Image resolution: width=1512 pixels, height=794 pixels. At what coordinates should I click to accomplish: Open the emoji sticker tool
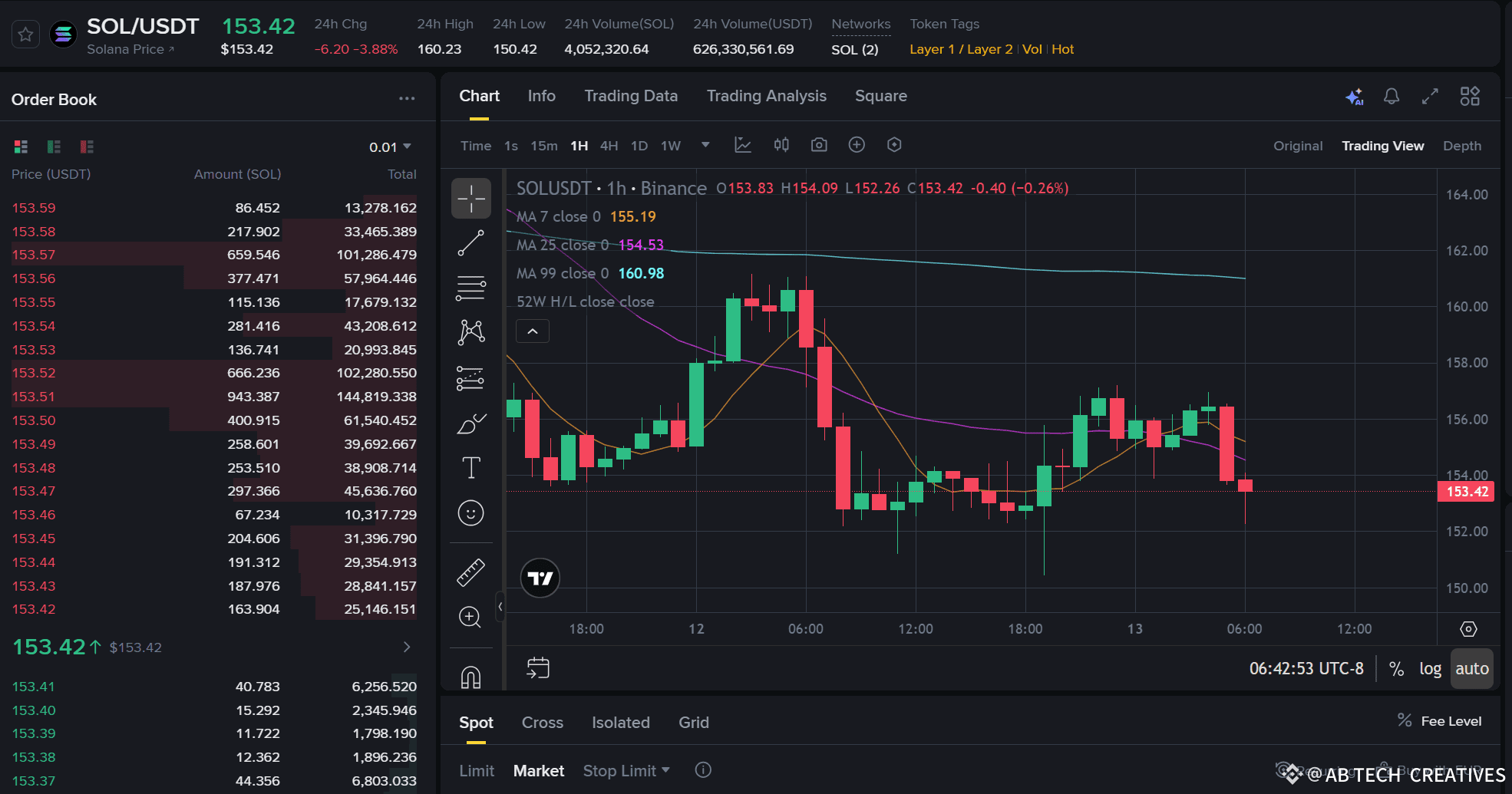click(471, 512)
